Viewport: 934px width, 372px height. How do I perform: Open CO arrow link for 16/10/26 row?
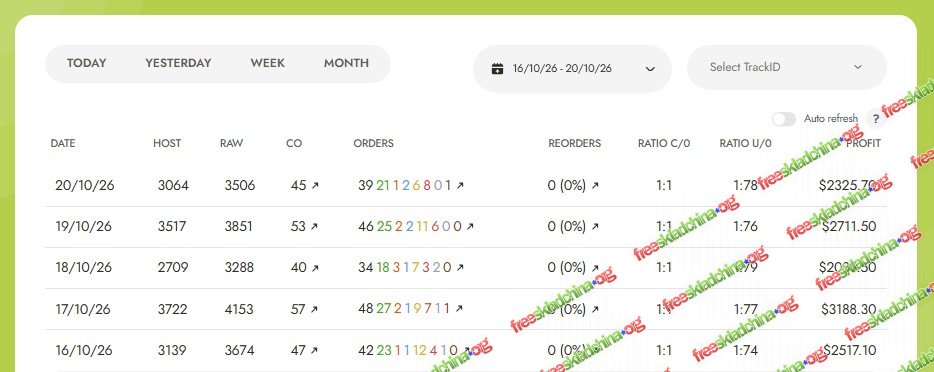(315, 351)
